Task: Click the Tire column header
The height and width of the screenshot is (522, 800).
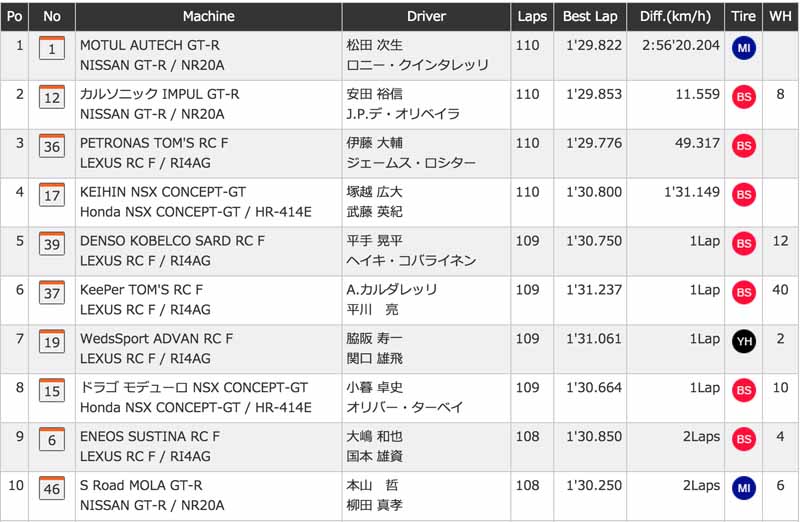Action: point(743,16)
